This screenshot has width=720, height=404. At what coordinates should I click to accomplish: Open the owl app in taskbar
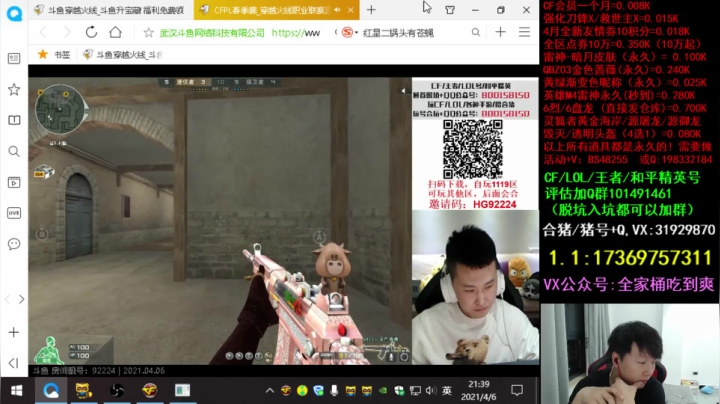pyautogui.click(x=83, y=391)
